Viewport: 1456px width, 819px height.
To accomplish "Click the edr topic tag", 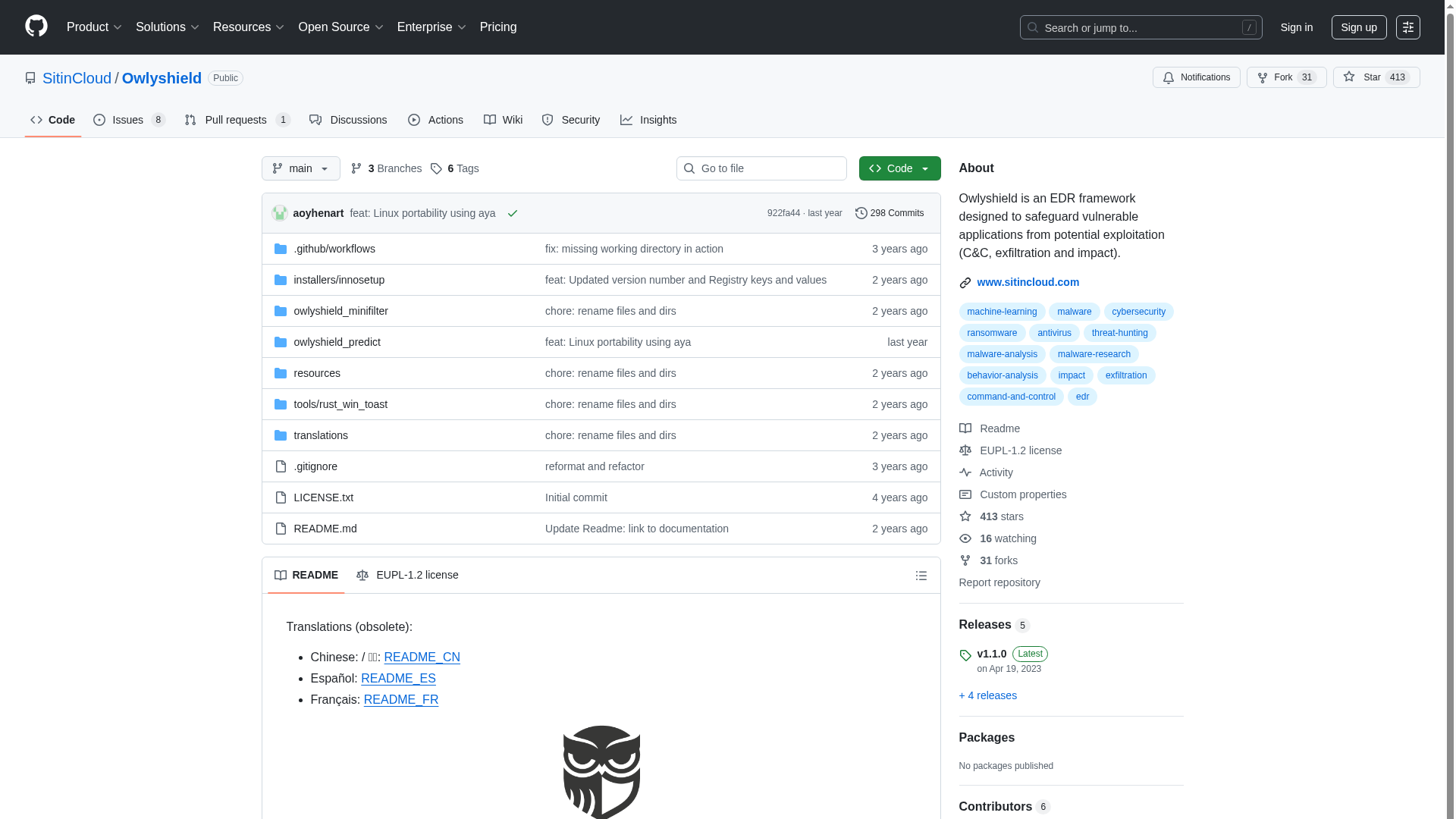I will pyautogui.click(x=1081, y=397).
